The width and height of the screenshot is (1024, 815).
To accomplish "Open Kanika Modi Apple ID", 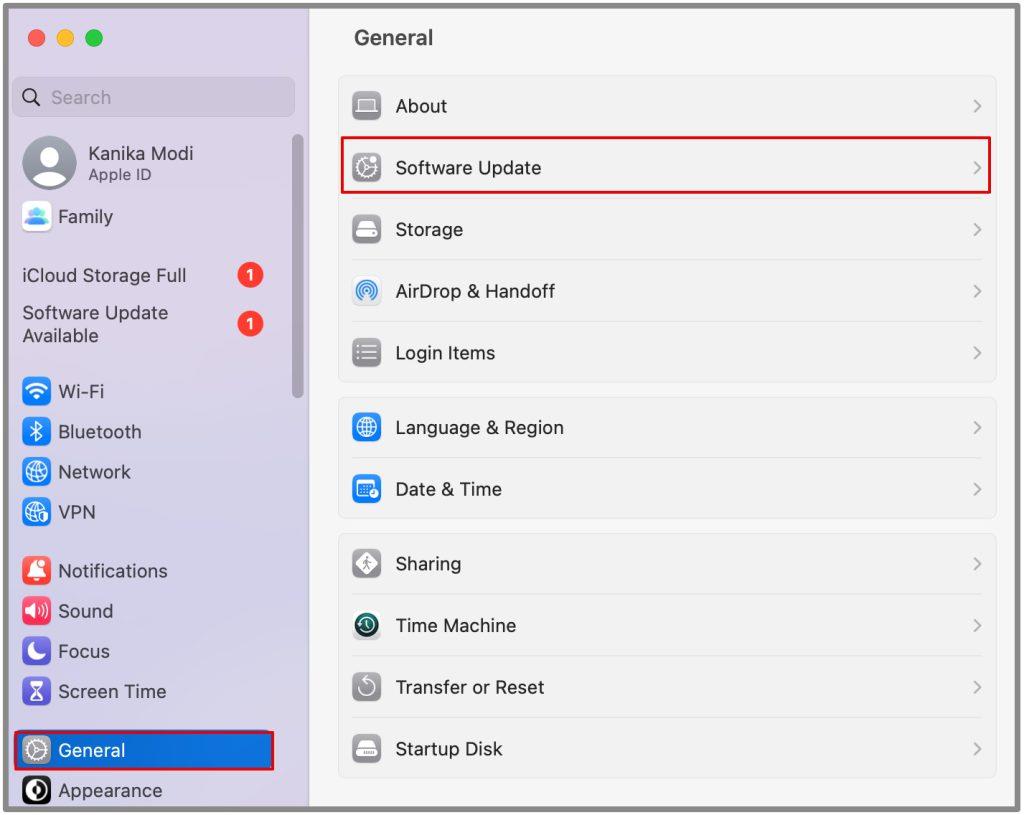I will pos(140,163).
